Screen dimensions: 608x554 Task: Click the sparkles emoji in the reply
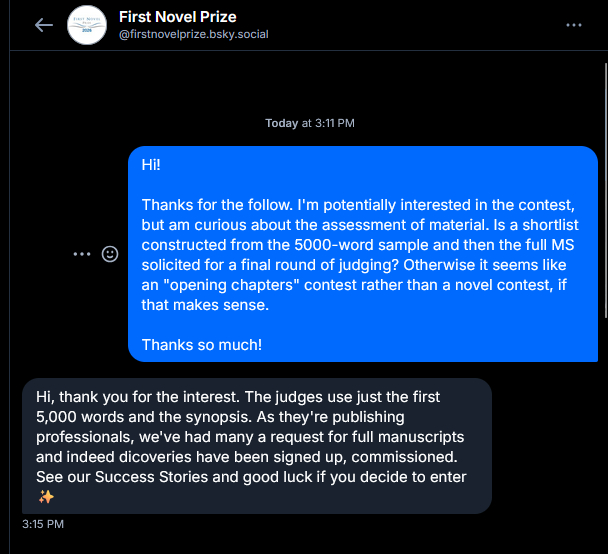(46, 497)
